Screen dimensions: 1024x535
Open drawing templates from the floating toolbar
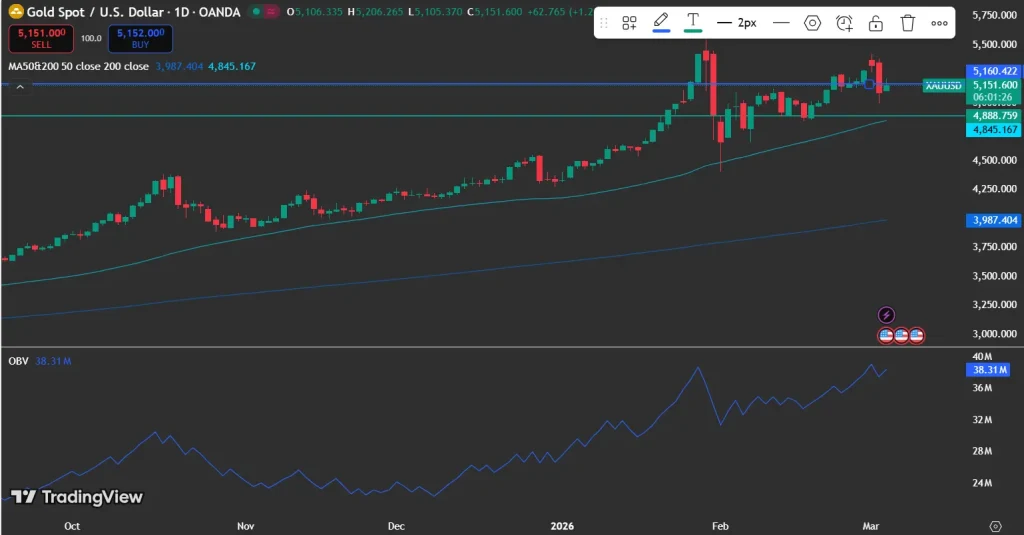pos(629,24)
